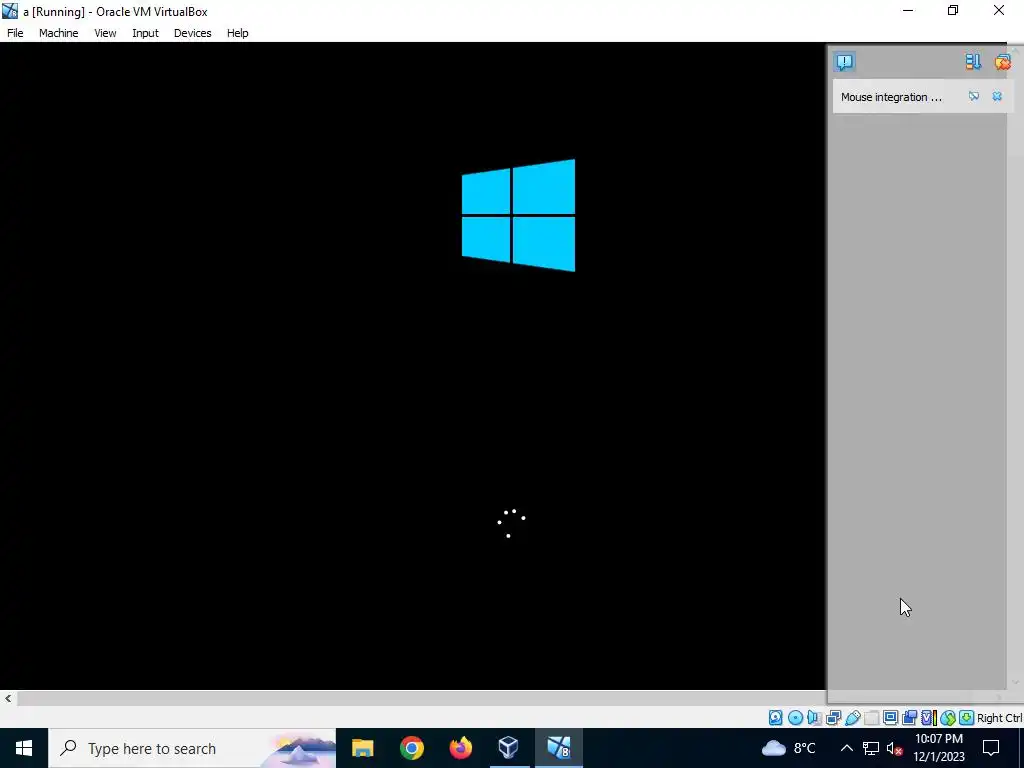This screenshot has width=1024, height=768.
Task: Toggle the notification center icon
Action: tap(844, 62)
